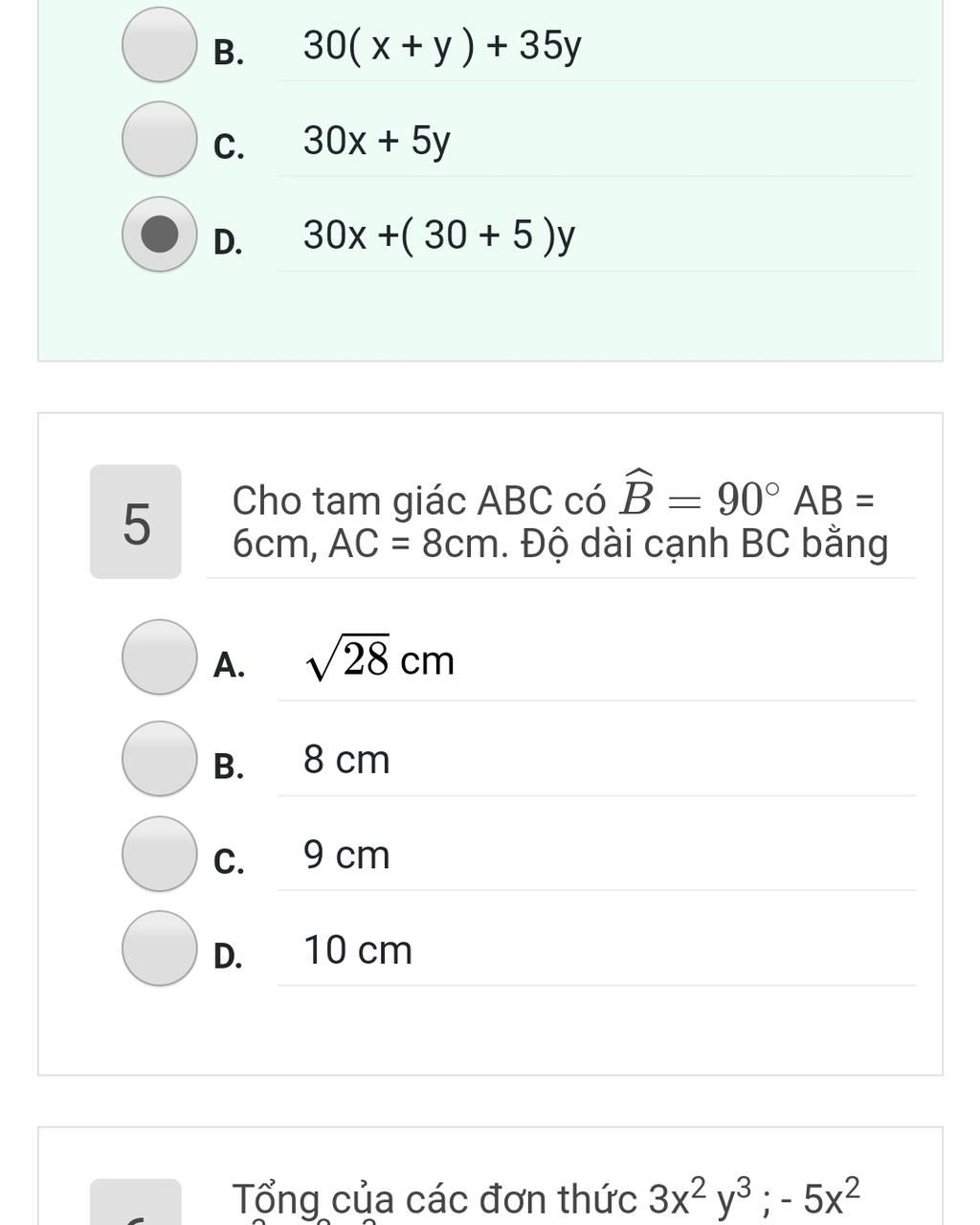Screen dimensions: 980x1225
Task: Choose the 8 cm radio button
Action: (x=160, y=759)
